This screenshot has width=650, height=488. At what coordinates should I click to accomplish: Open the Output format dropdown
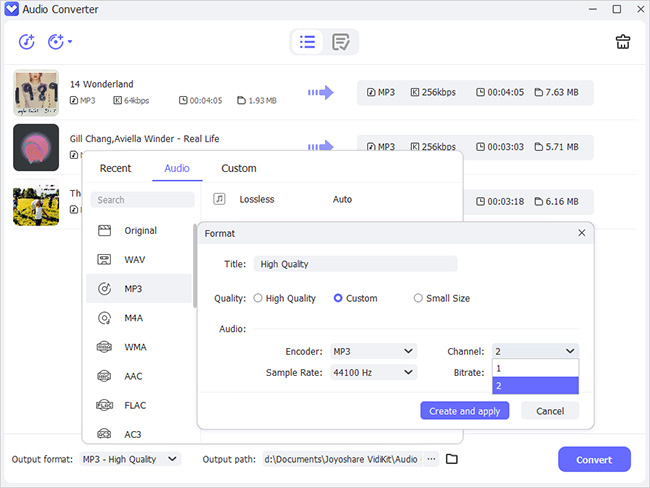131,459
